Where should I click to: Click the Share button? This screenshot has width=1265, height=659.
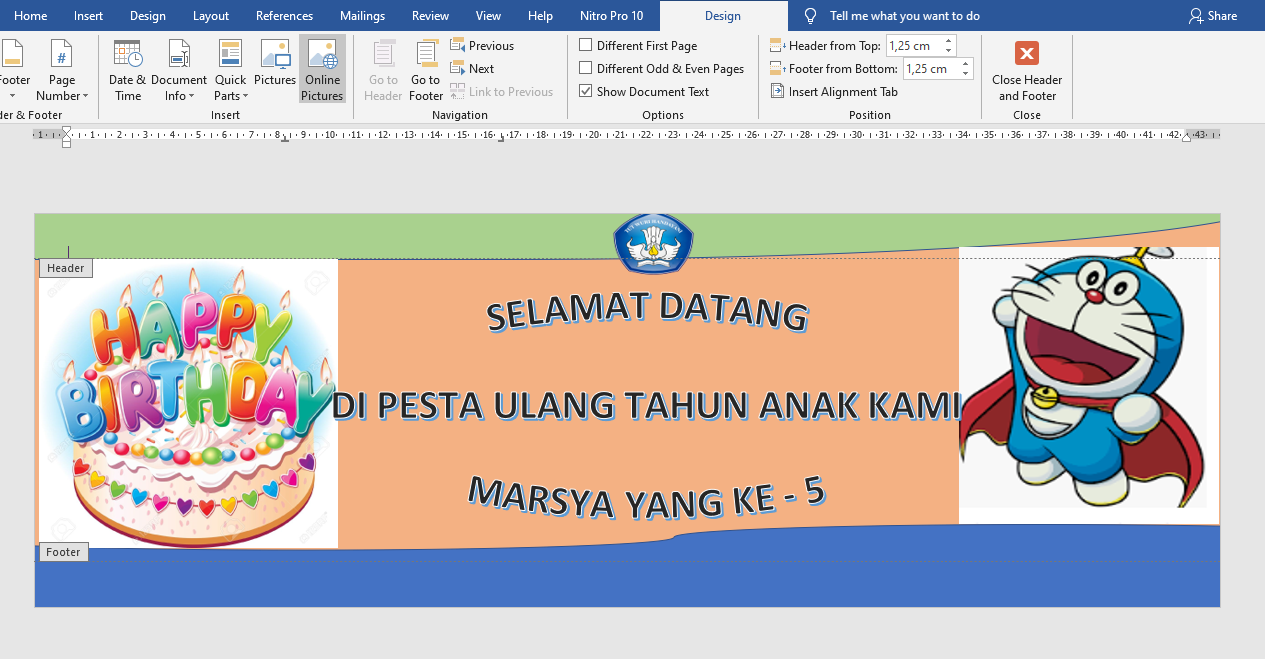tap(1213, 16)
